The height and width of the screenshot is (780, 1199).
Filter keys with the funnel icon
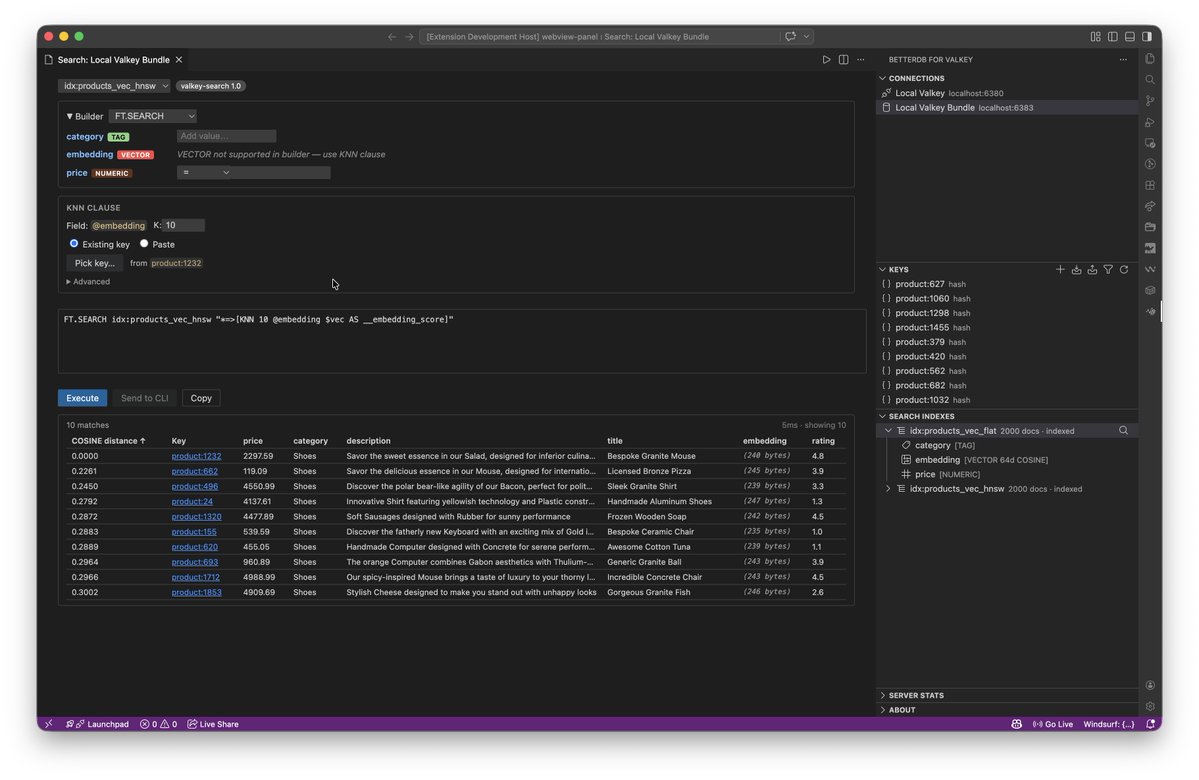[1108, 269]
